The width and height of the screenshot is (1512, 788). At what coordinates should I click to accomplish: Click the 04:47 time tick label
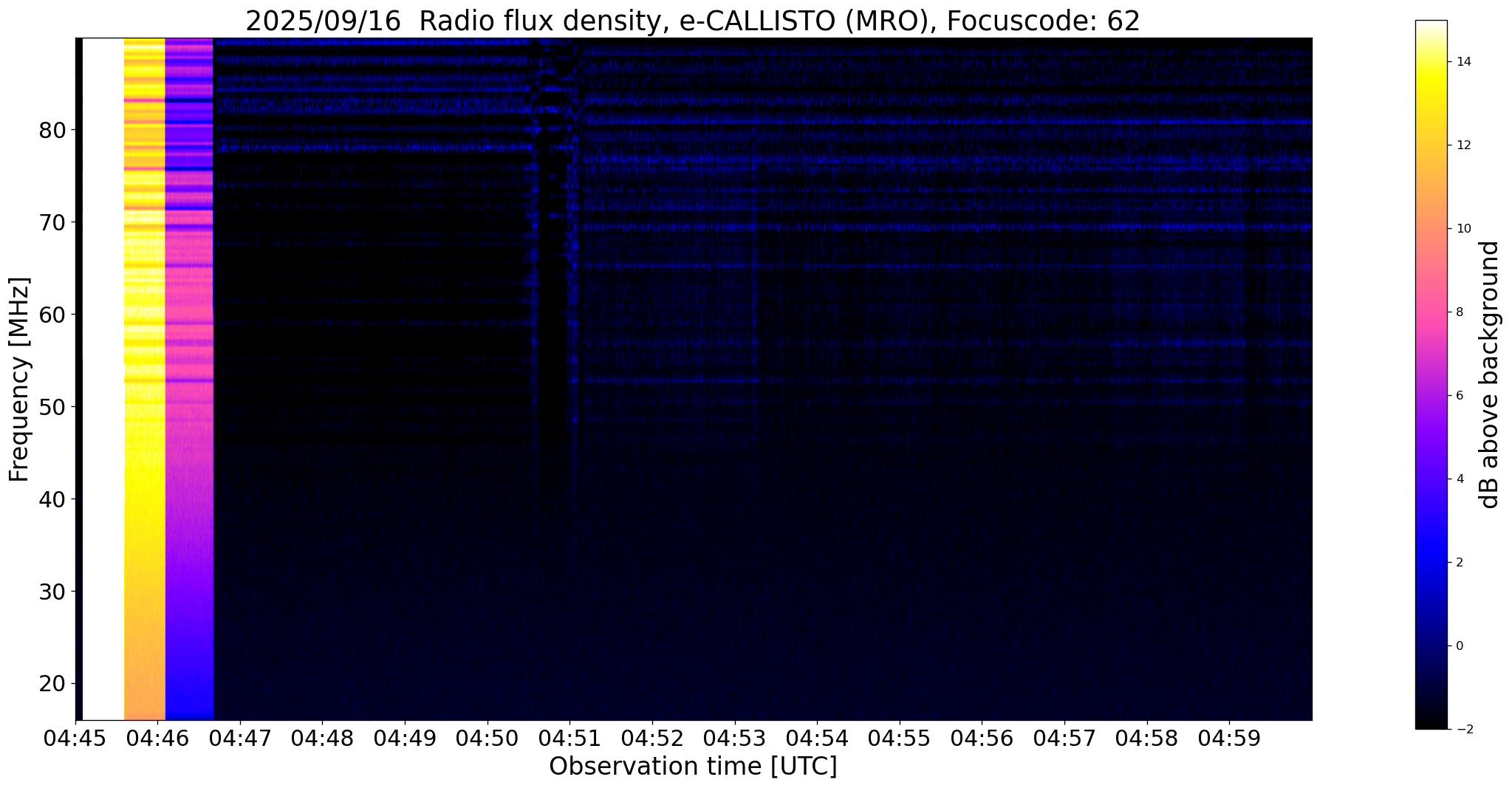pos(240,739)
